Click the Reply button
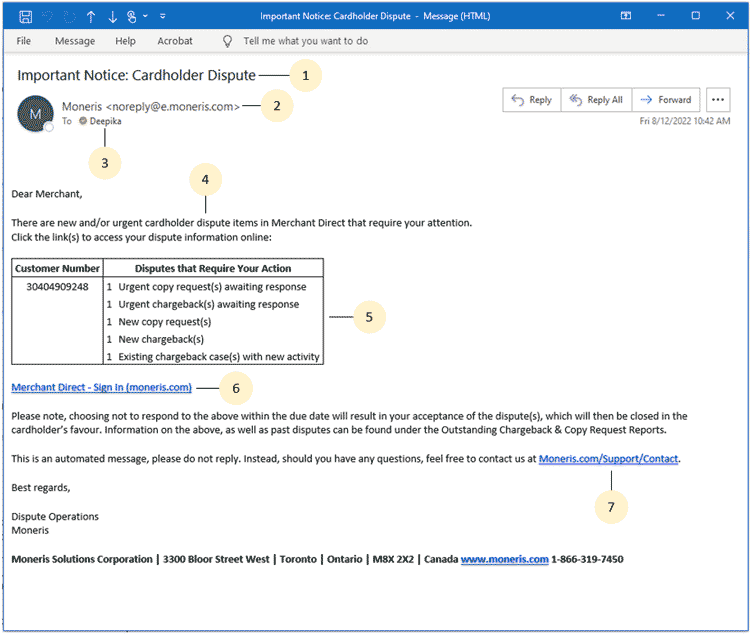 point(531,100)
